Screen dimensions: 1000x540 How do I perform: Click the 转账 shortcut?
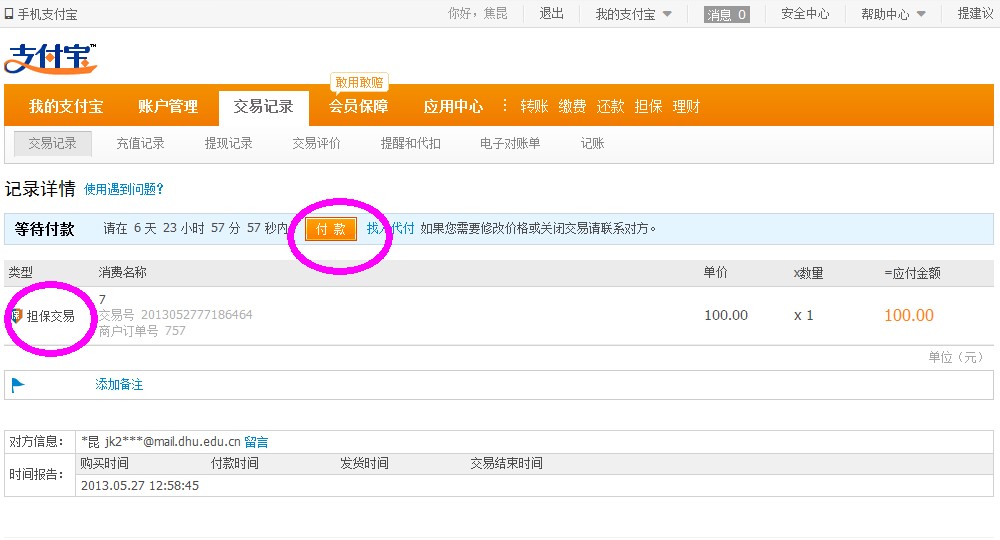tap(534, 106)
